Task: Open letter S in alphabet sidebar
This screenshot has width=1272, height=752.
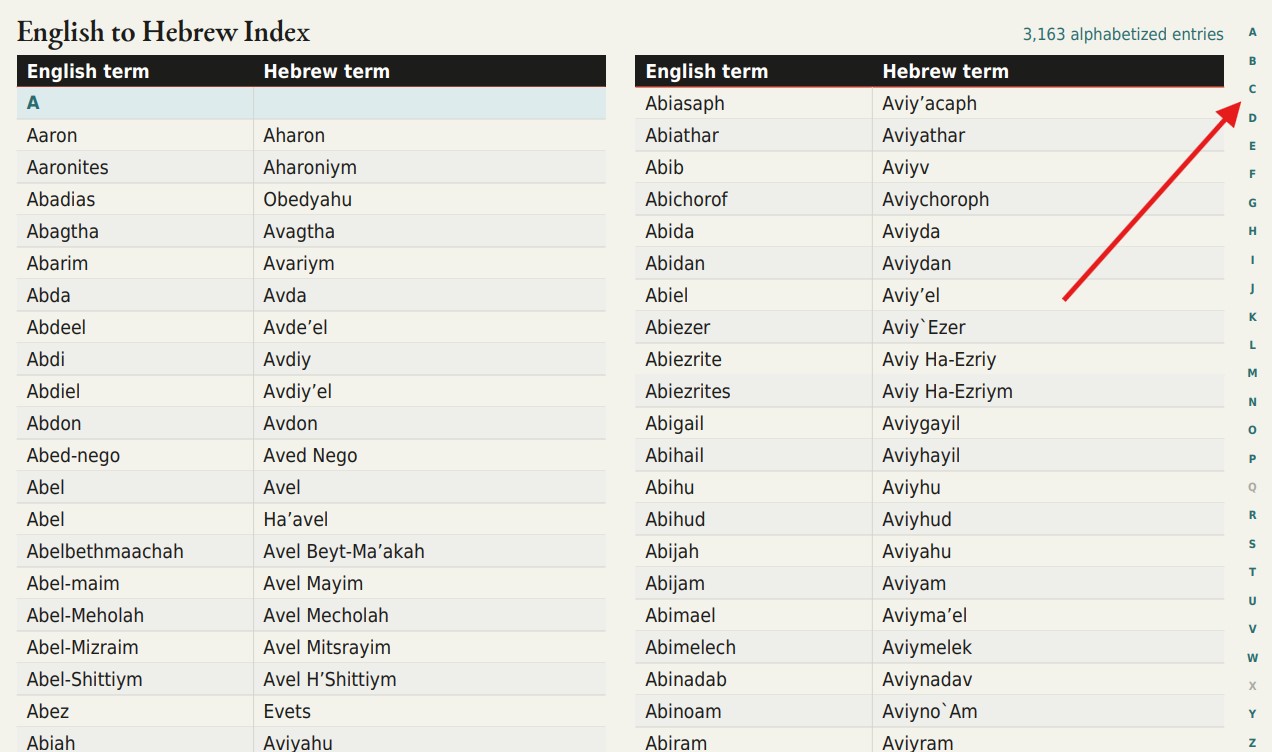Action: tap(1252, 544)
